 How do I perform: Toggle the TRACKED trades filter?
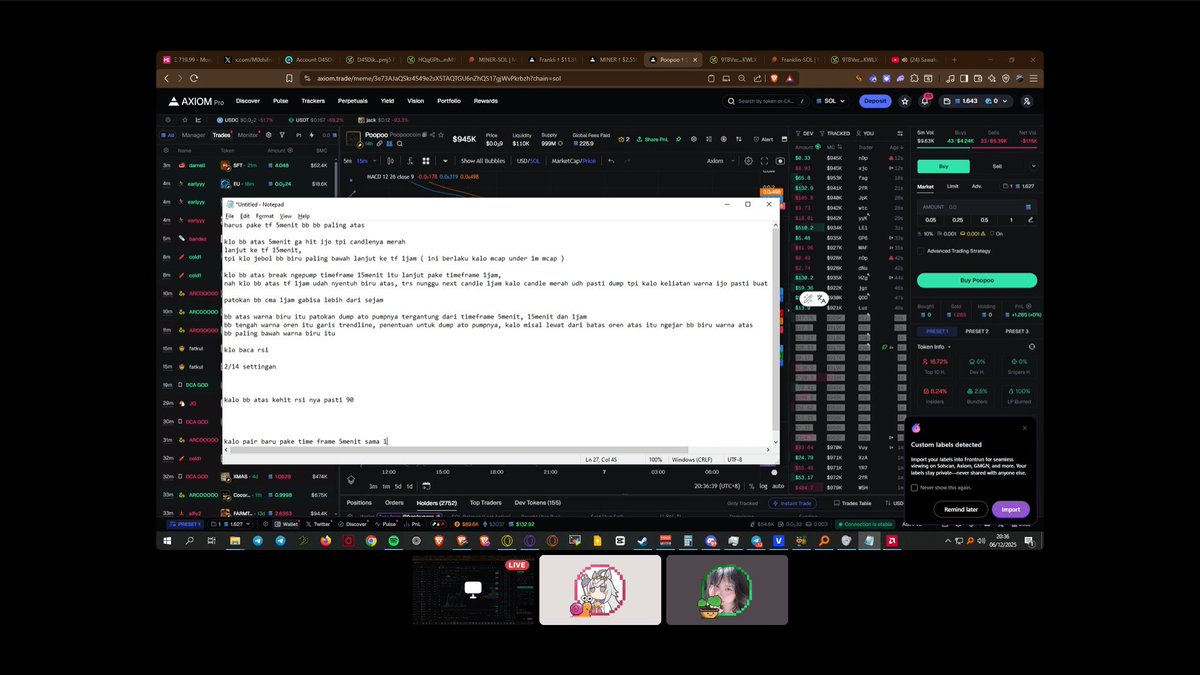(x=836, y=133)
